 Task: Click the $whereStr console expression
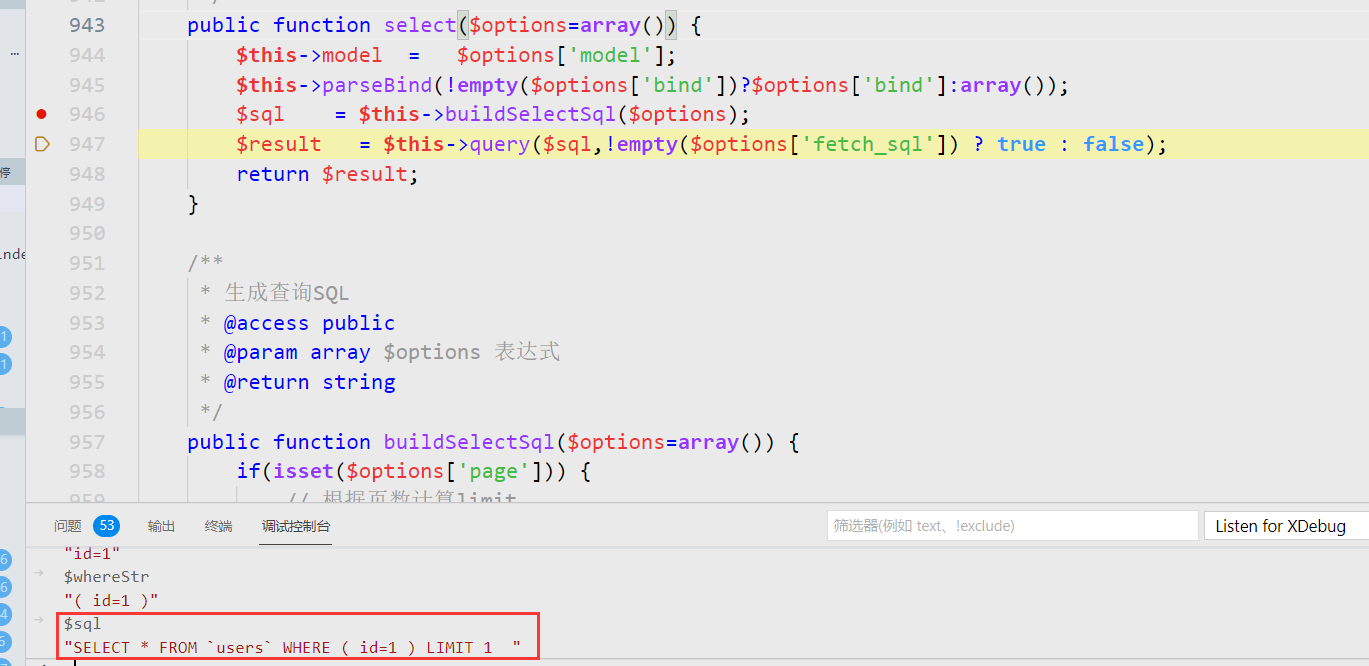106,576
